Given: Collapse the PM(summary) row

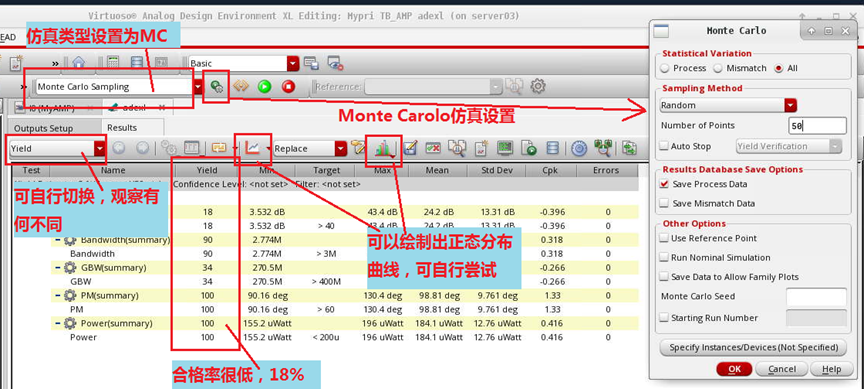Looking at the screenshot, I should click(58, 295).
